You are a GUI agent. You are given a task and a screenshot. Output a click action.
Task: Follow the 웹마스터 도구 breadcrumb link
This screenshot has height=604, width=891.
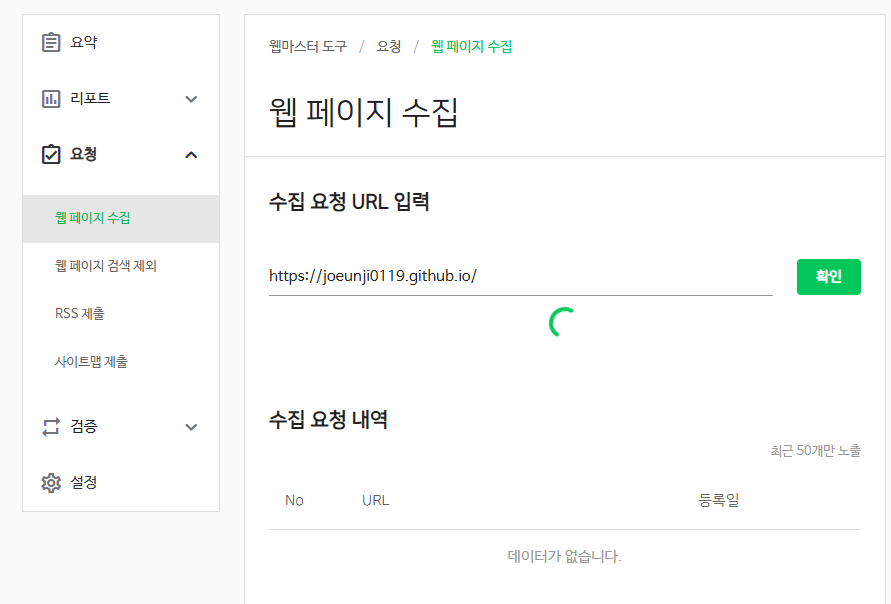[308, 46]
